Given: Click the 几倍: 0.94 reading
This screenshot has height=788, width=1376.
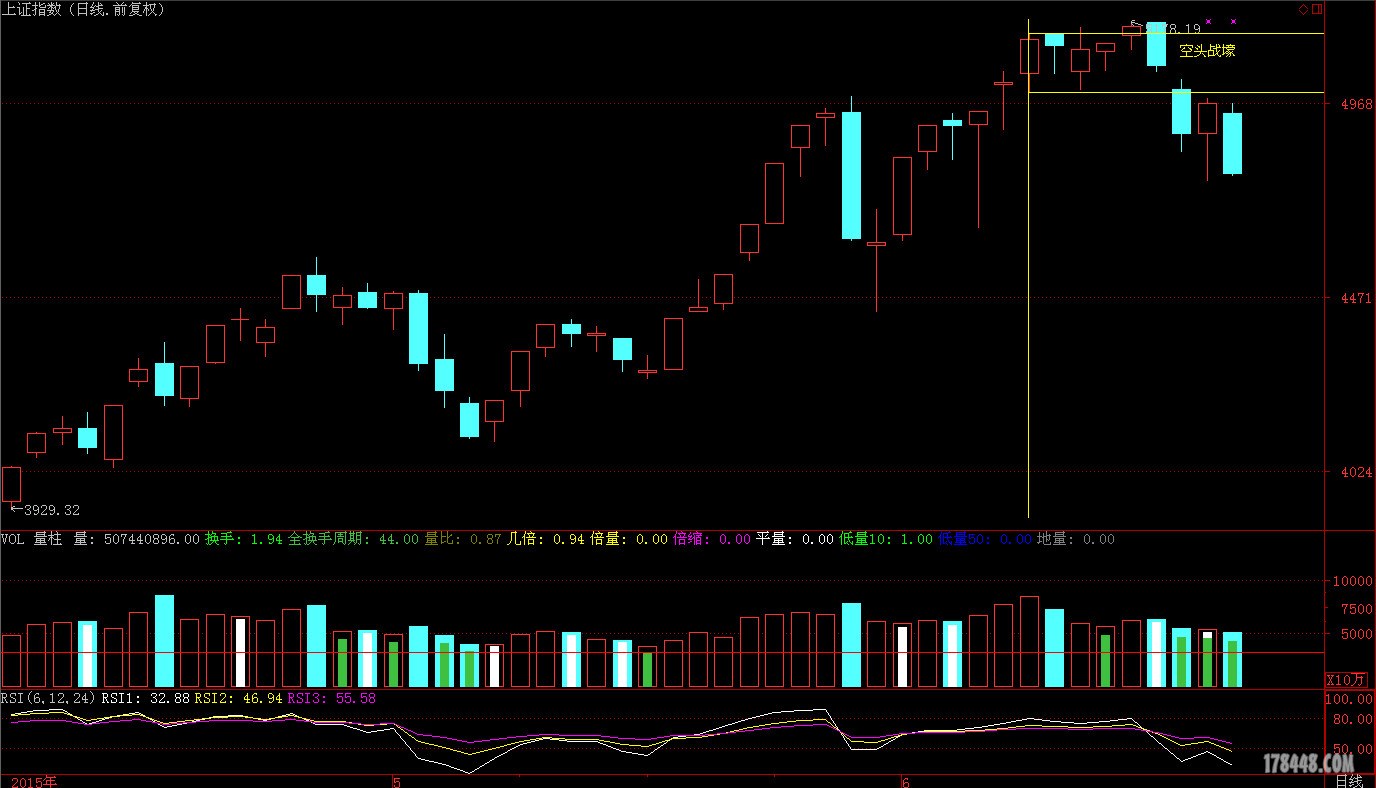Looking at the screenshot, I should (x=545, y=539).
